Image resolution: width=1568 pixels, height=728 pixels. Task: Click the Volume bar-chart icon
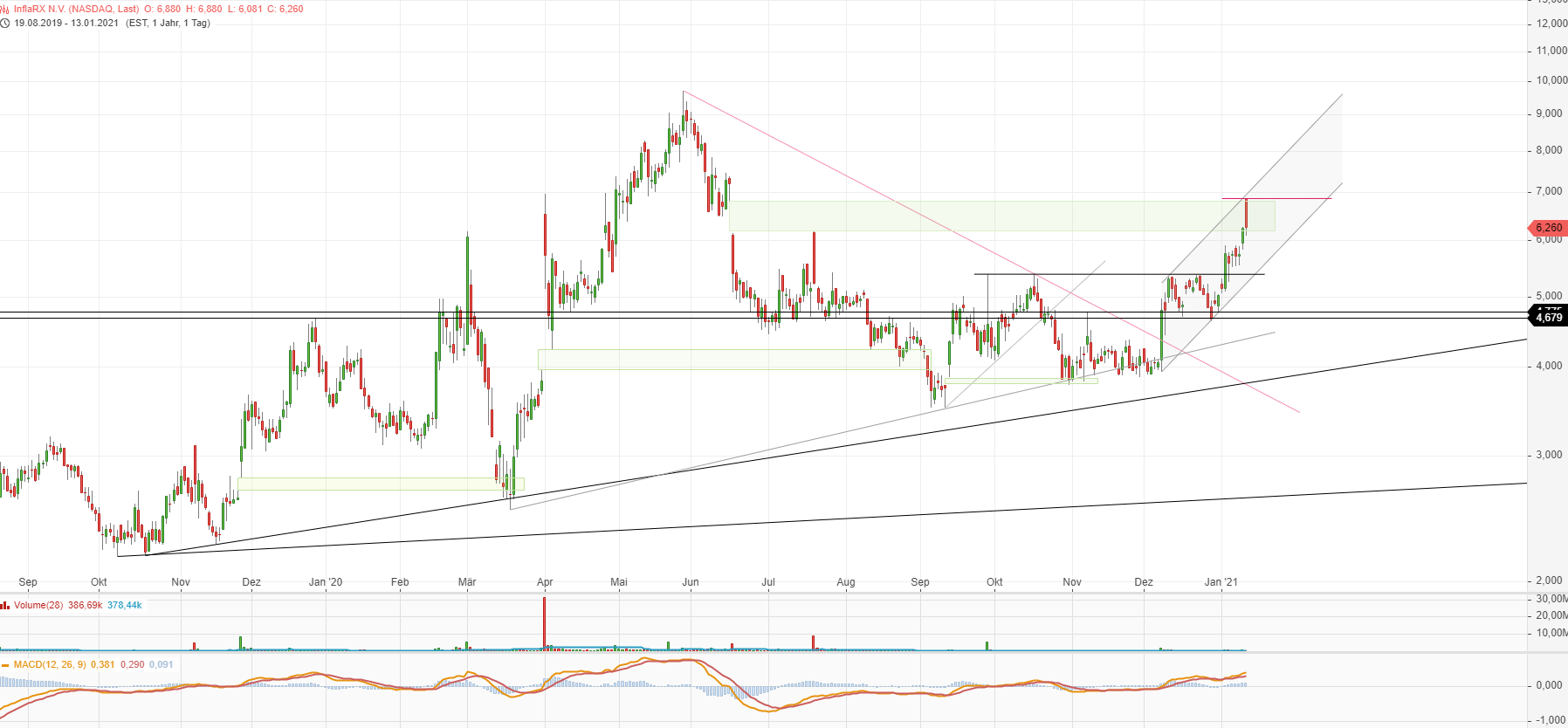(x=5, y=606)
